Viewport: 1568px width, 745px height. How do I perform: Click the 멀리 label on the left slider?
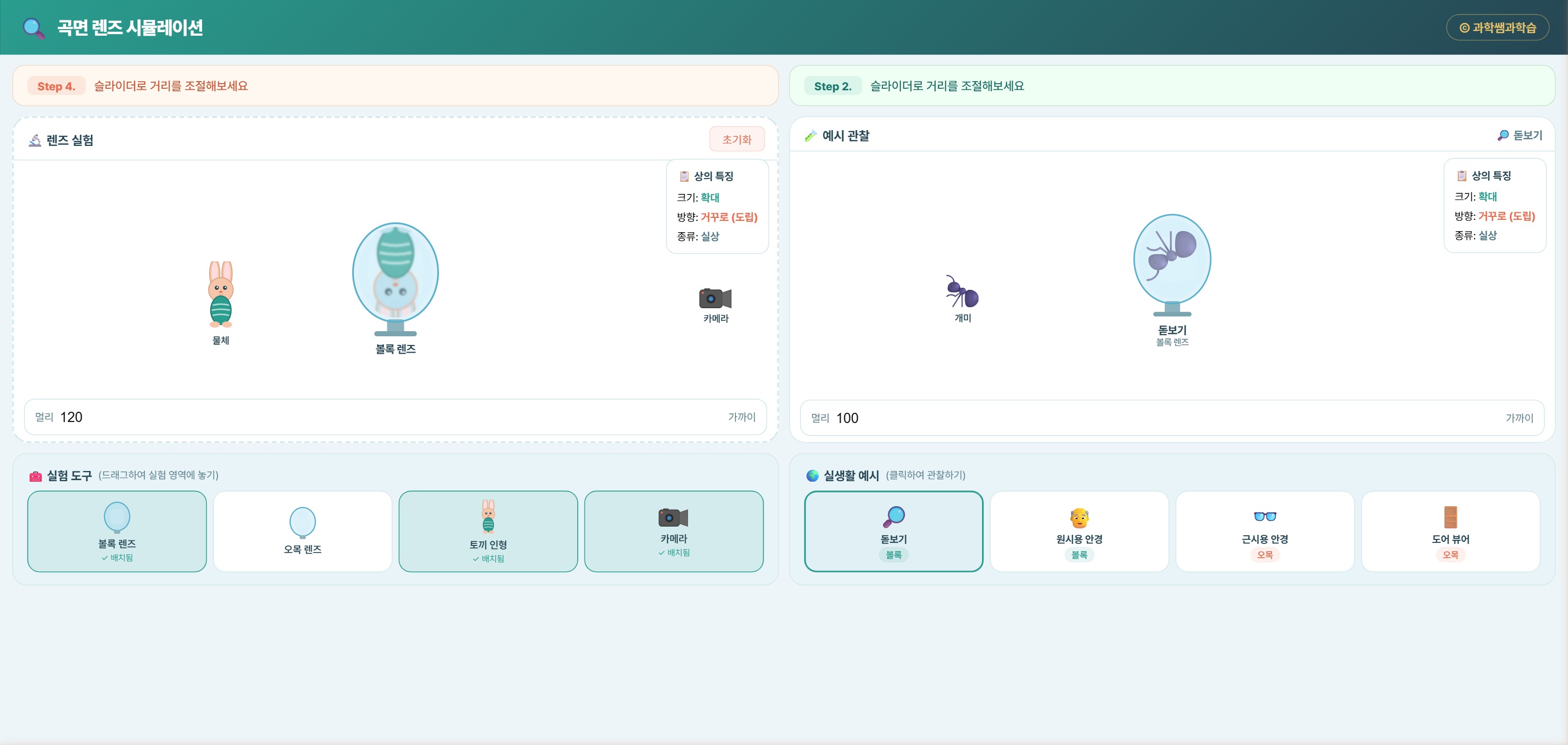[44, 417]
